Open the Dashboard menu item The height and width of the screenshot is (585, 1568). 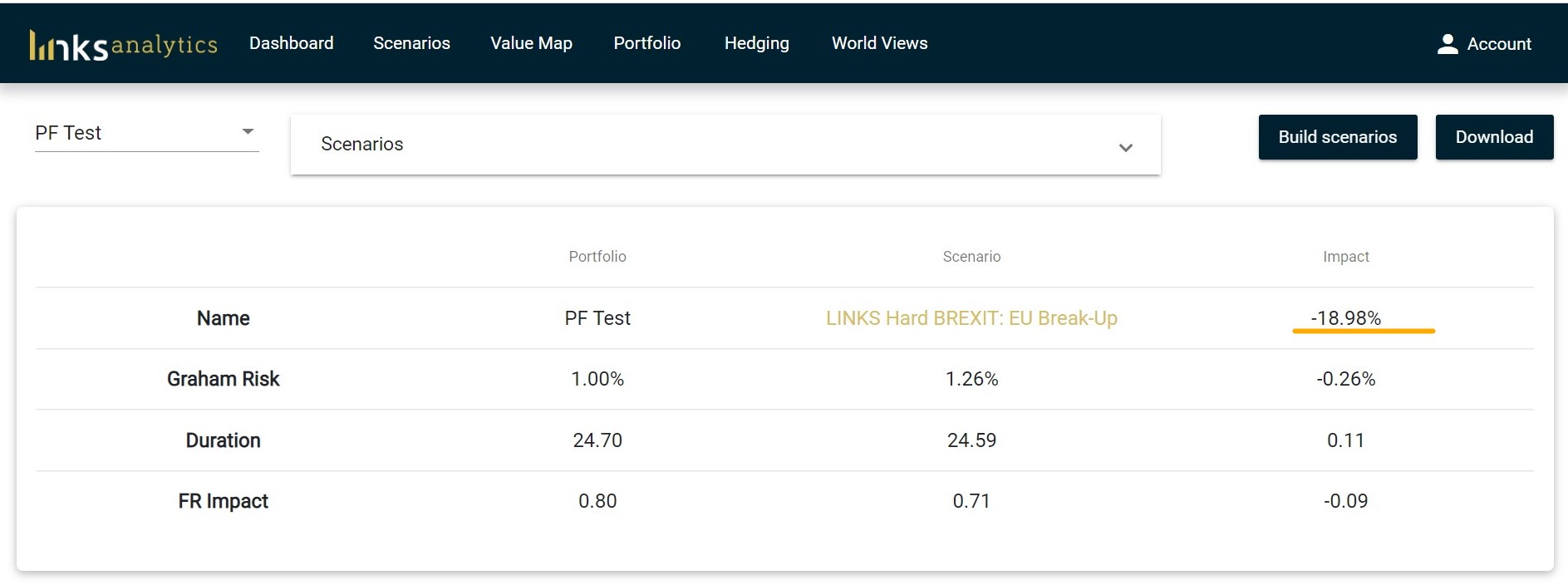(x=291, y=43)
